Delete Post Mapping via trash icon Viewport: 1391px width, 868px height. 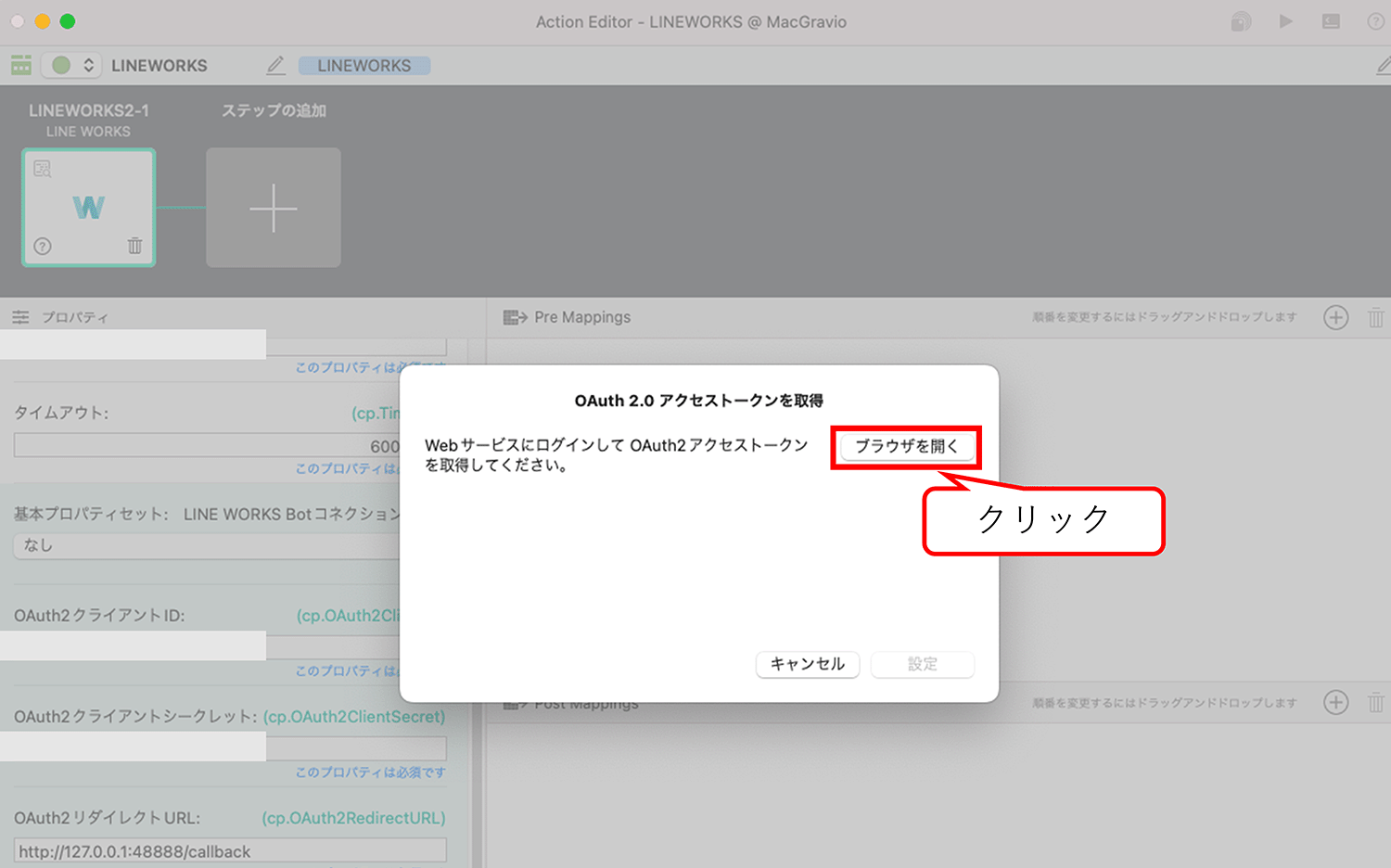click(x=1376, y=703)
